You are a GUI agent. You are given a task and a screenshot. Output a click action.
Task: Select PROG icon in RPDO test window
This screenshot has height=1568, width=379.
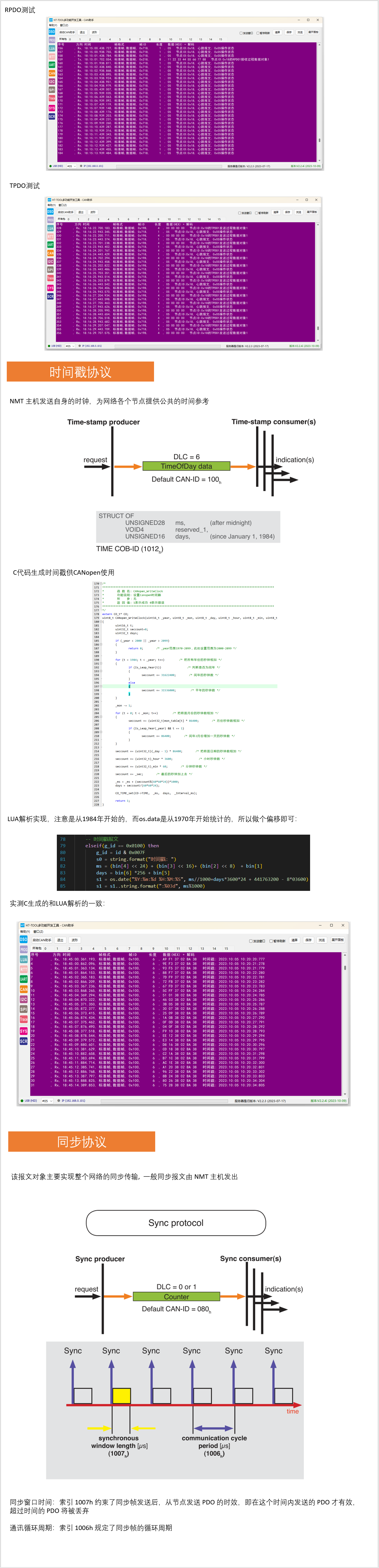[52, 39]
